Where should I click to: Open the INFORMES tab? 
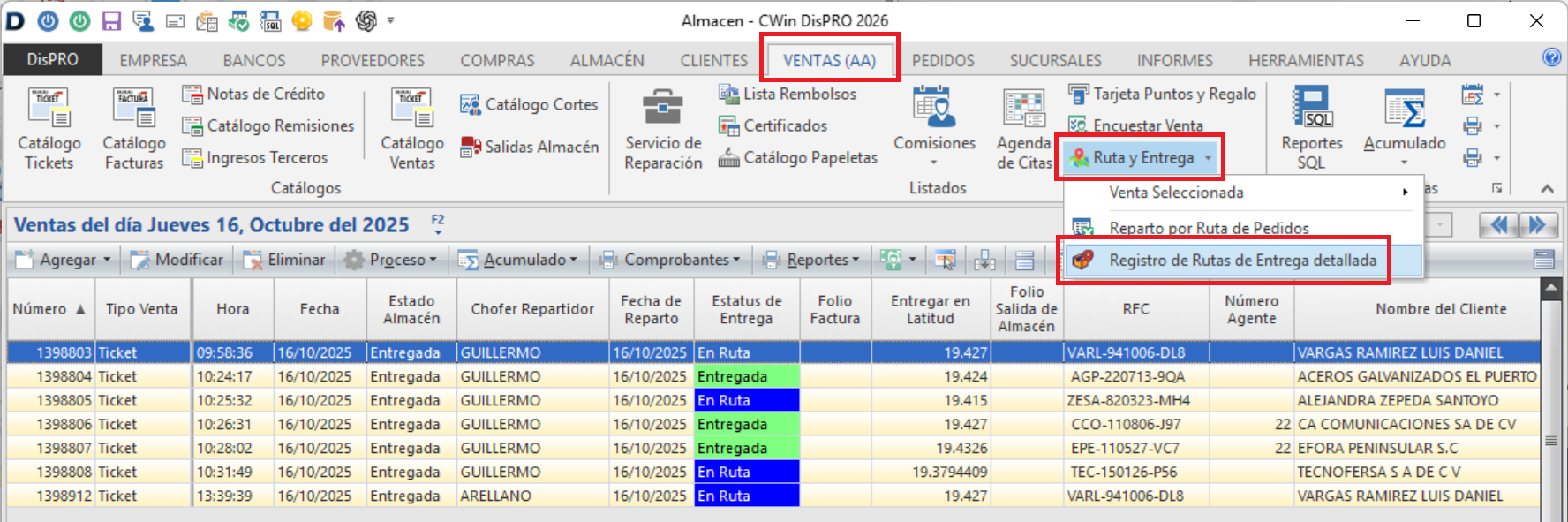1174,60
